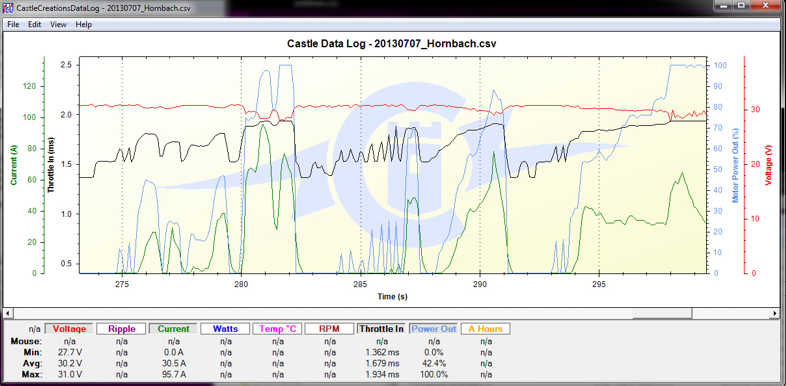The height and width of the screenshot is (386, 786).
Task: Click the Current (A) axis label
Action: pyautogui.click(x=14, y=164)
